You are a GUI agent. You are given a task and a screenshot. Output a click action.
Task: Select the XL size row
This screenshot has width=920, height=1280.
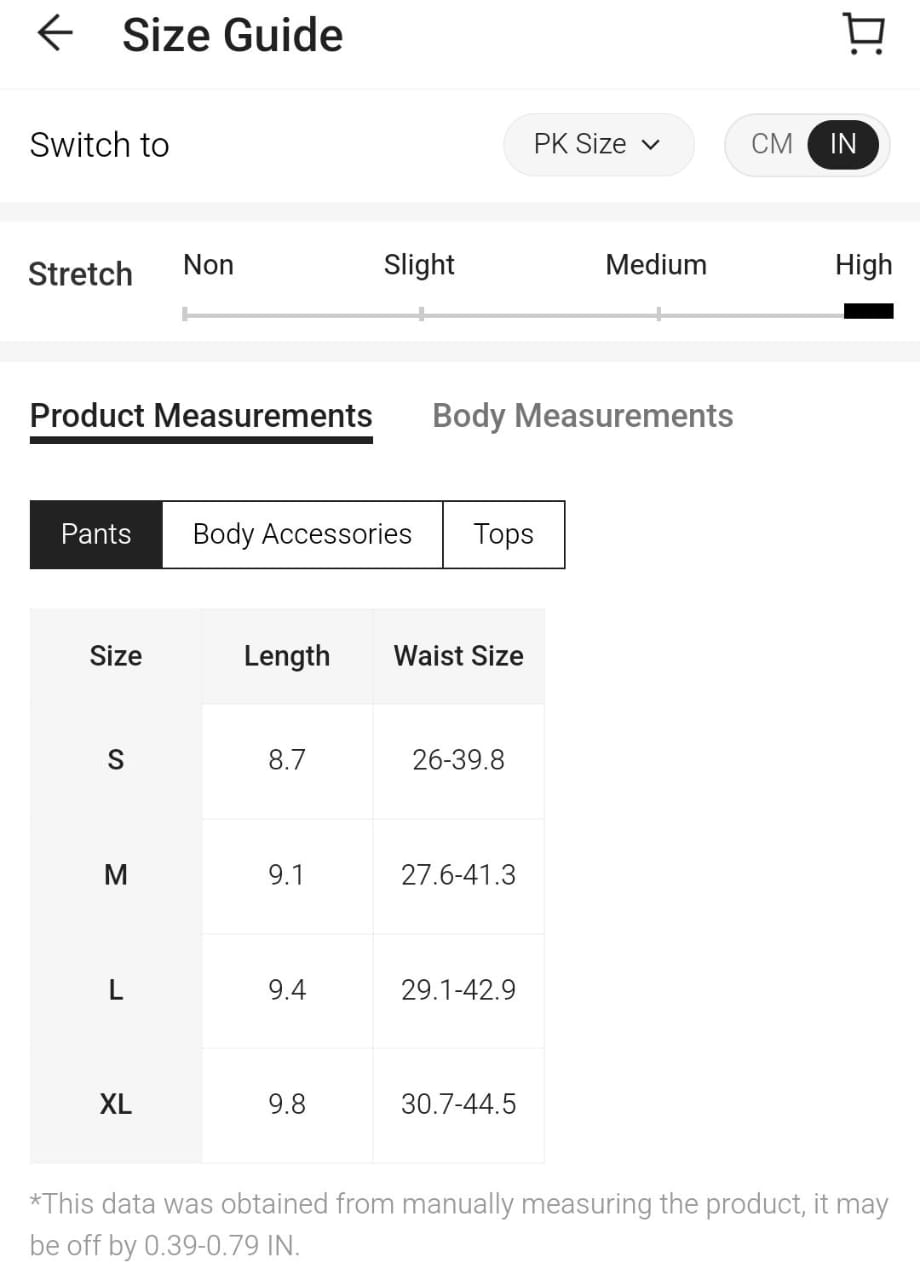(116, 1104)
